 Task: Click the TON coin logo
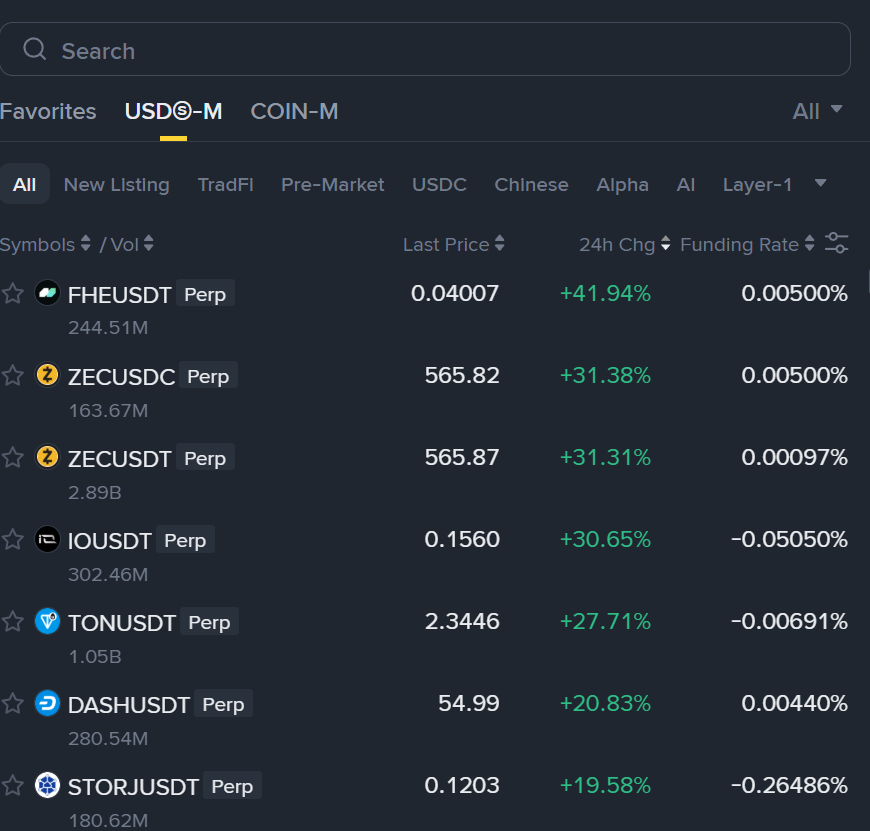click(x=47, y=621)
